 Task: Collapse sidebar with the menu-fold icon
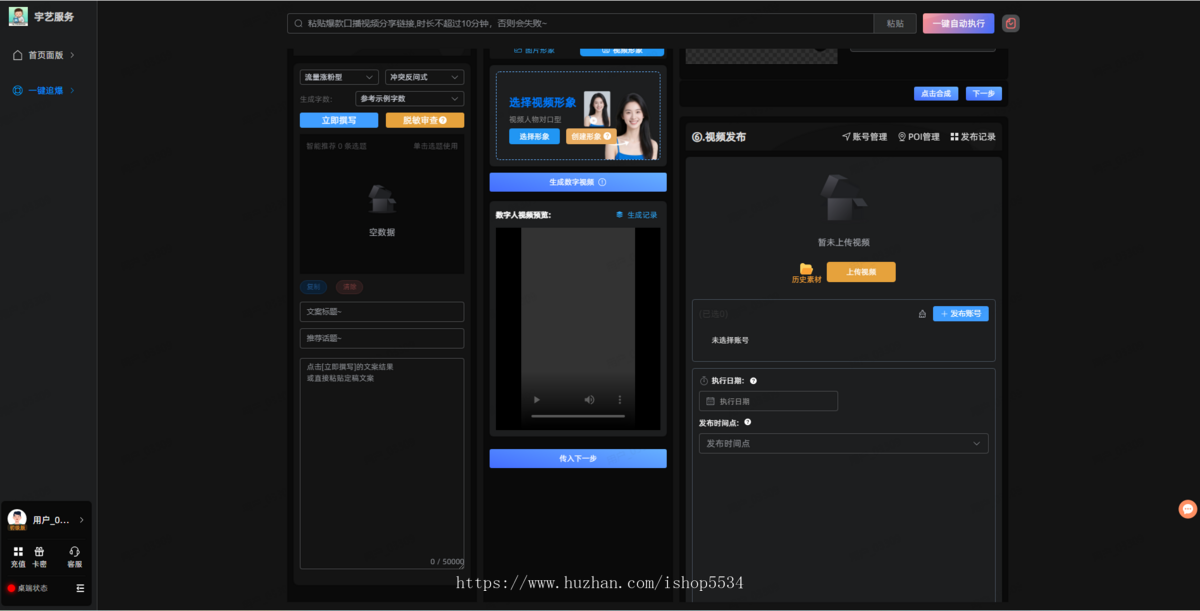pyautogui.click(x=80, y=588)
